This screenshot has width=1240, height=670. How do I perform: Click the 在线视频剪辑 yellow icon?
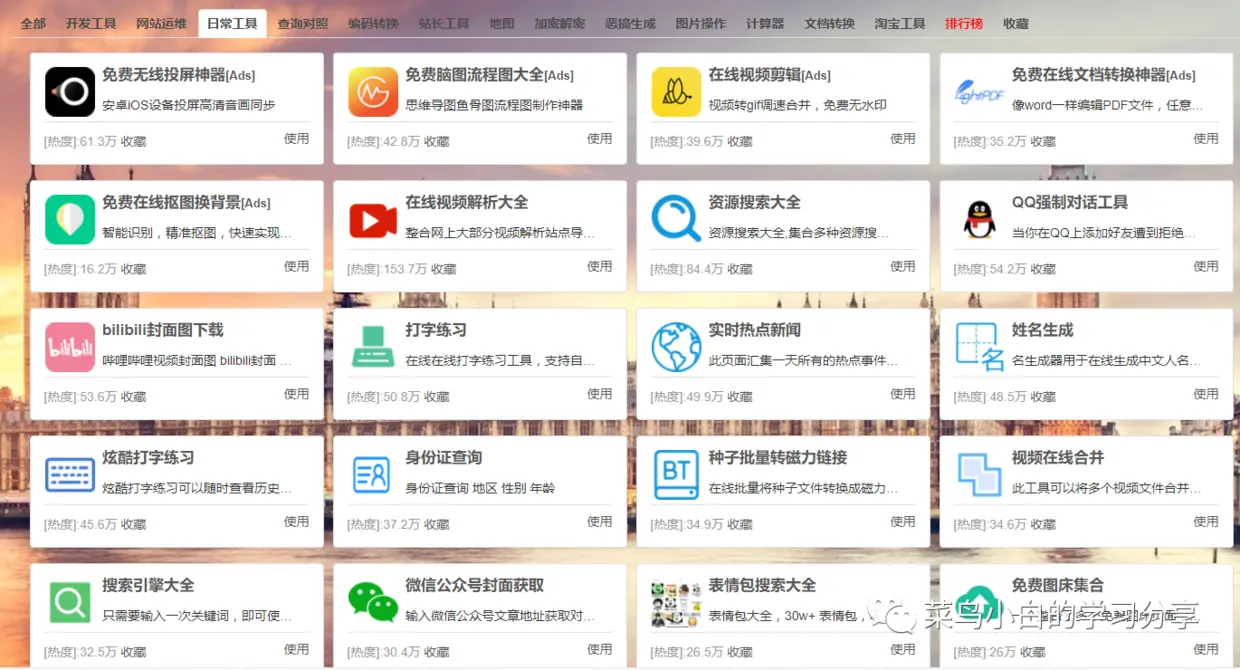pyautogui.click(x=676, y=92)
